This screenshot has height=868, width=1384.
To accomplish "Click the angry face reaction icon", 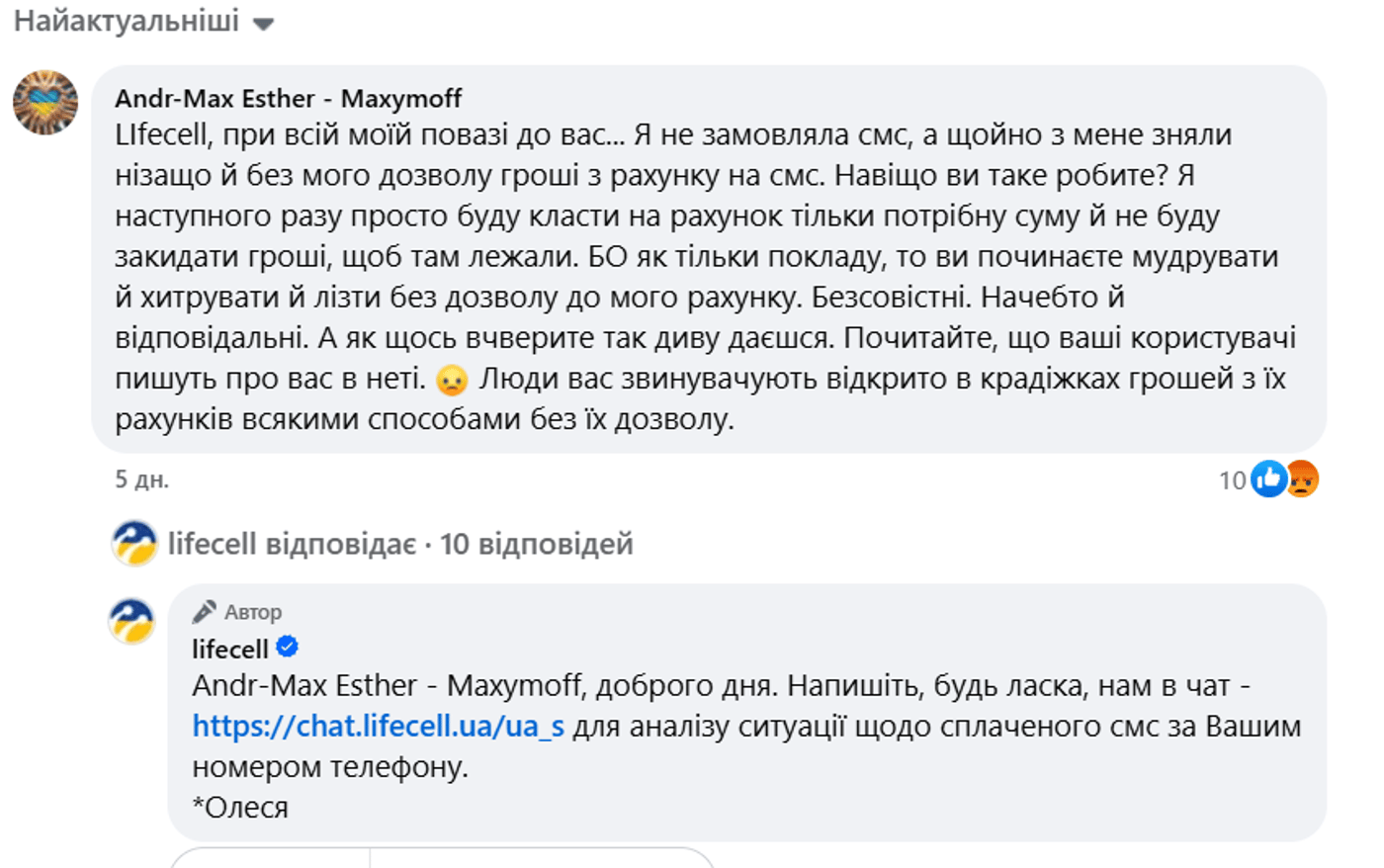I will point(1302,479).
